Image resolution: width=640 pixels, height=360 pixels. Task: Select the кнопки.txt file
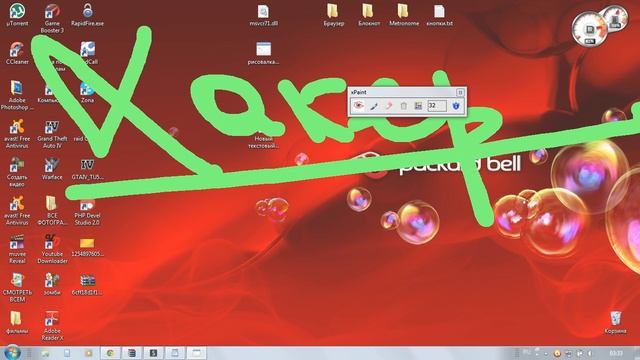tap(439, 15)
